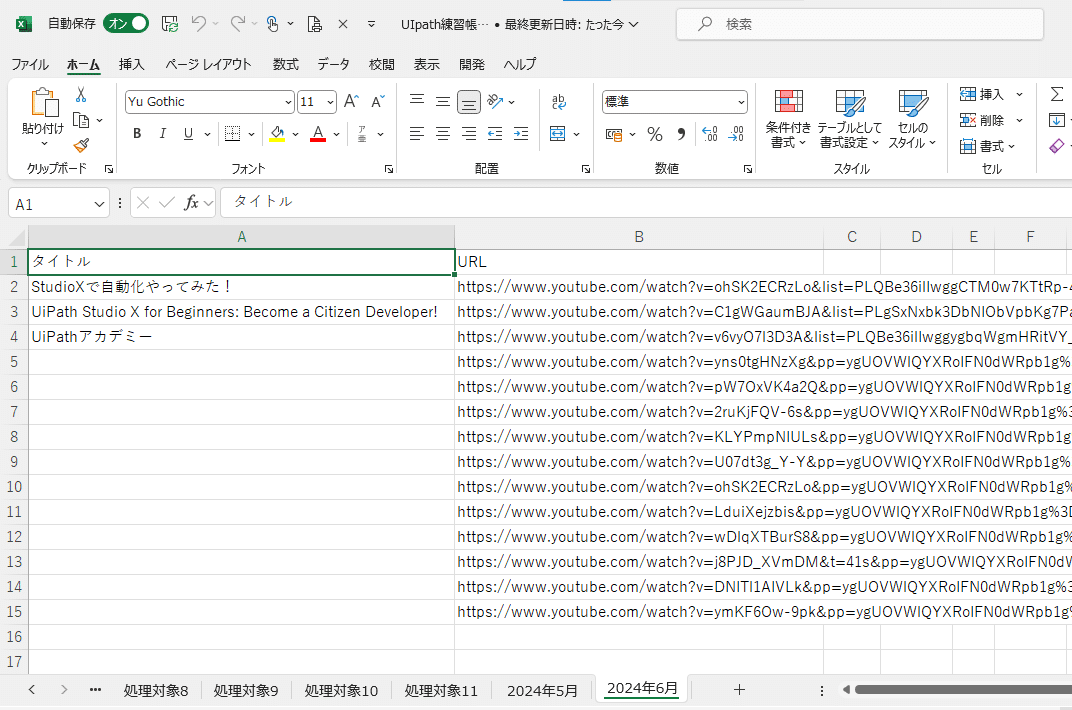Decrease font size with small A
The width and height of the screenshot is (1072, 710).
point(377,101)
